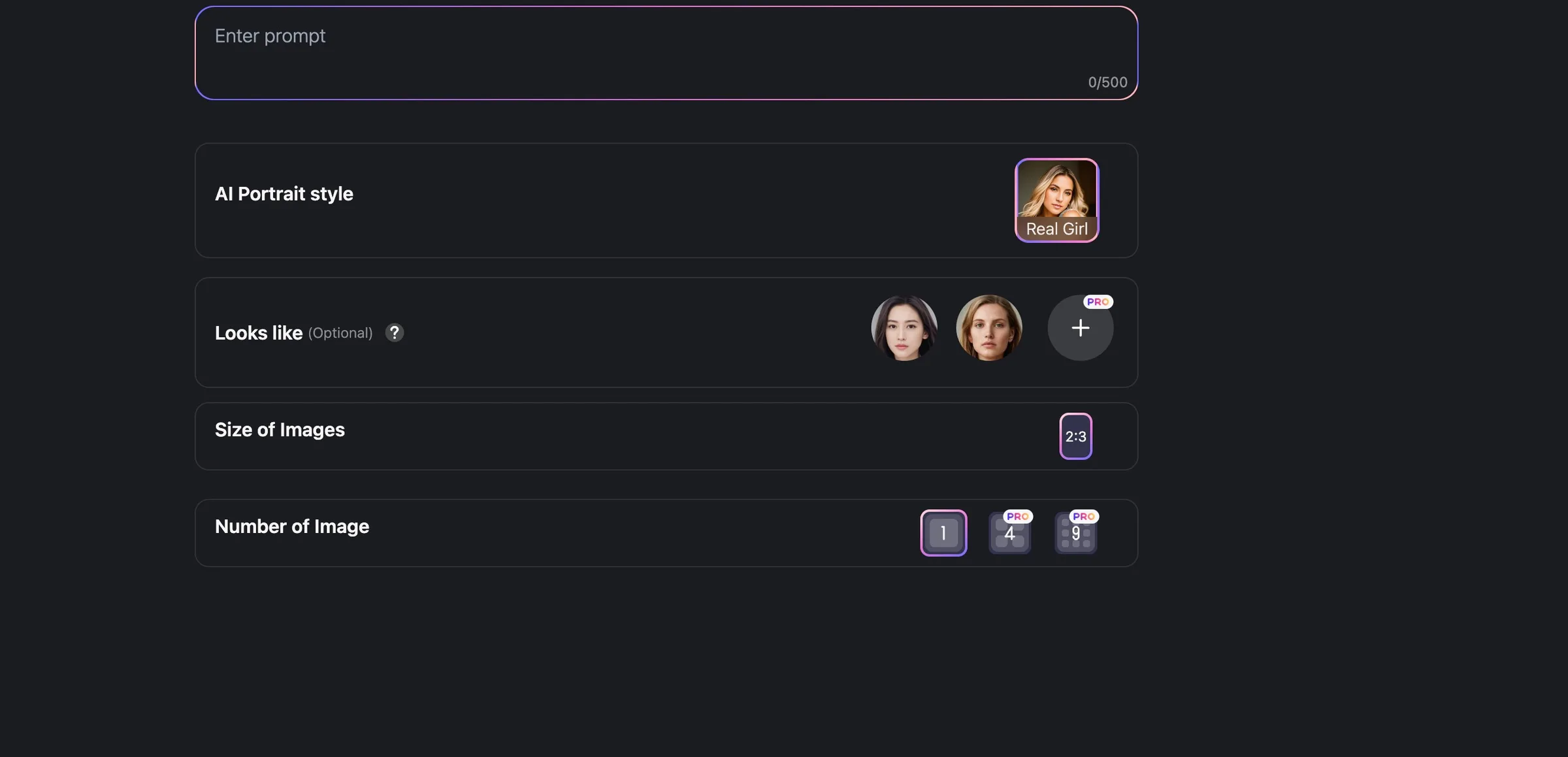Click the PRO badge above the 4 option

[1017, 516]
